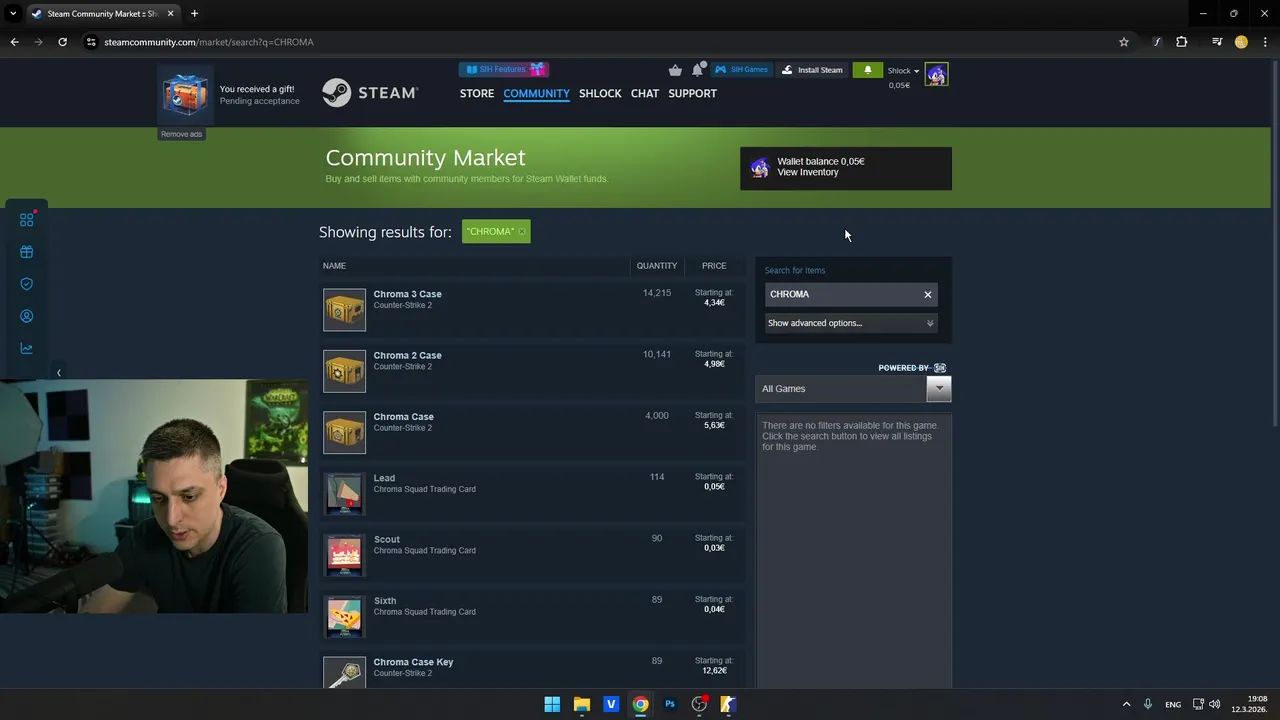This screenshot has height=720, width=1280.
Task: Open the SUPPORT menu item
Action: (x=692, y=93)
